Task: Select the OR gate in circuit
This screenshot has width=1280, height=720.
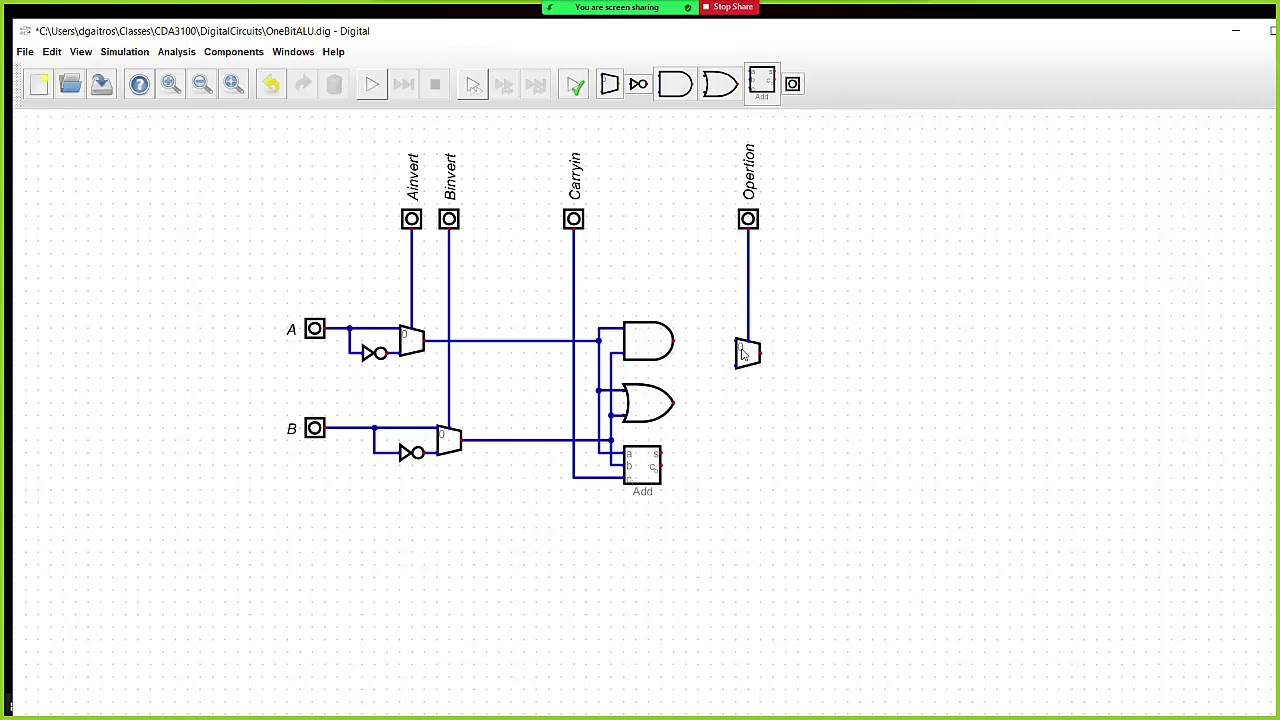Action: [x=648, y=403]
